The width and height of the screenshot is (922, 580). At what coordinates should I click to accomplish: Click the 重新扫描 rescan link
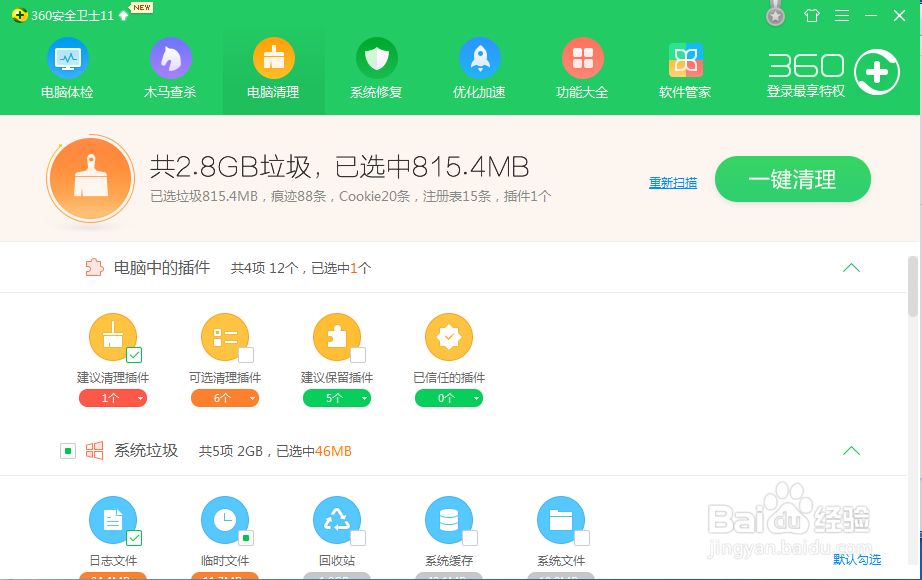pos(673,183)
